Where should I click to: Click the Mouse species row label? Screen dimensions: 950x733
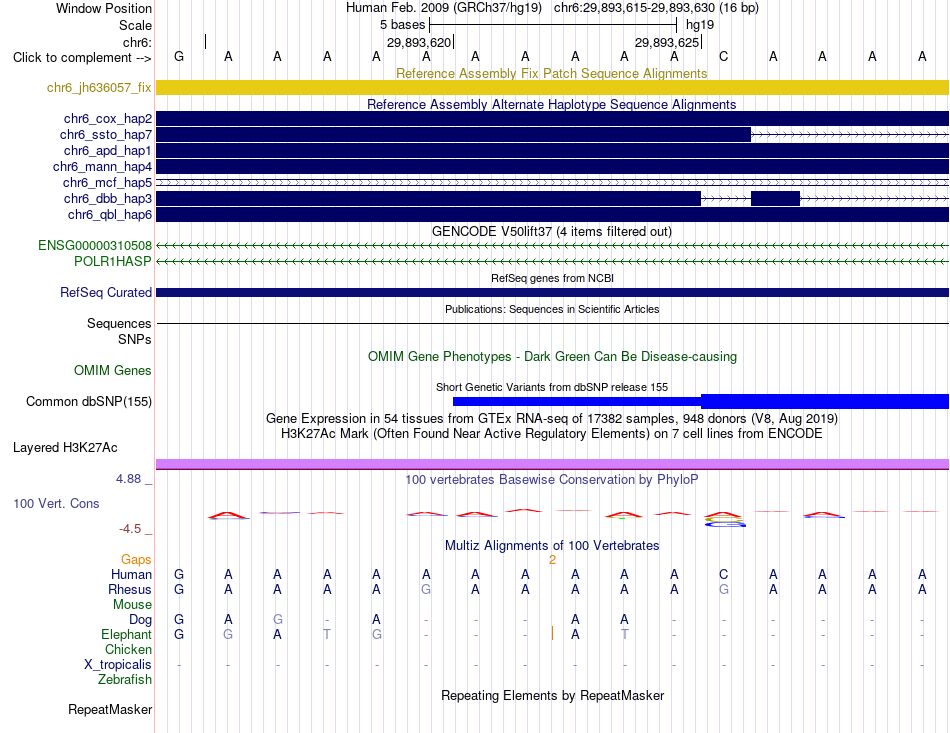[133, 605]
